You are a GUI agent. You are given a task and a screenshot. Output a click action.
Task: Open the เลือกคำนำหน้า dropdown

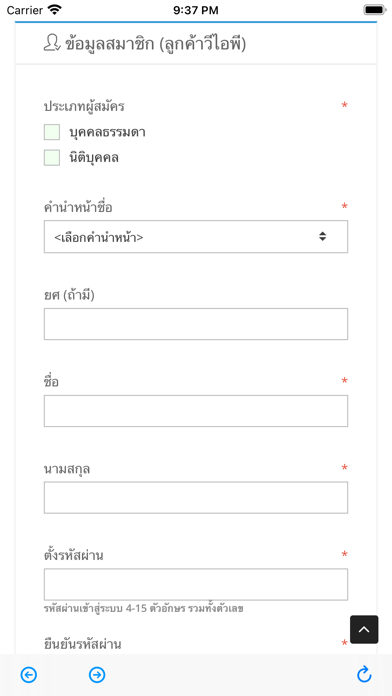point(196,237)
